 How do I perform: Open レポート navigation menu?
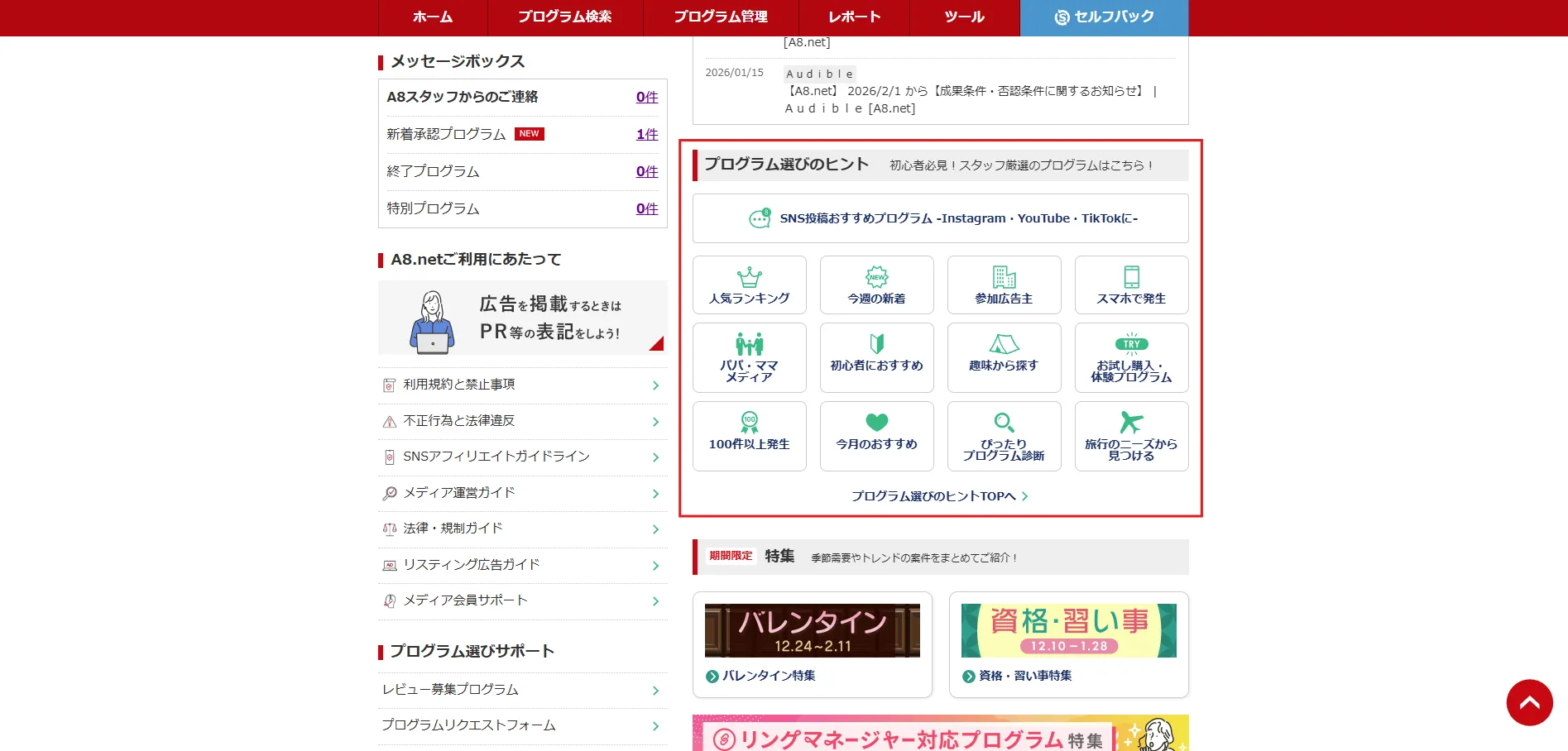click(x=855, y=17)
